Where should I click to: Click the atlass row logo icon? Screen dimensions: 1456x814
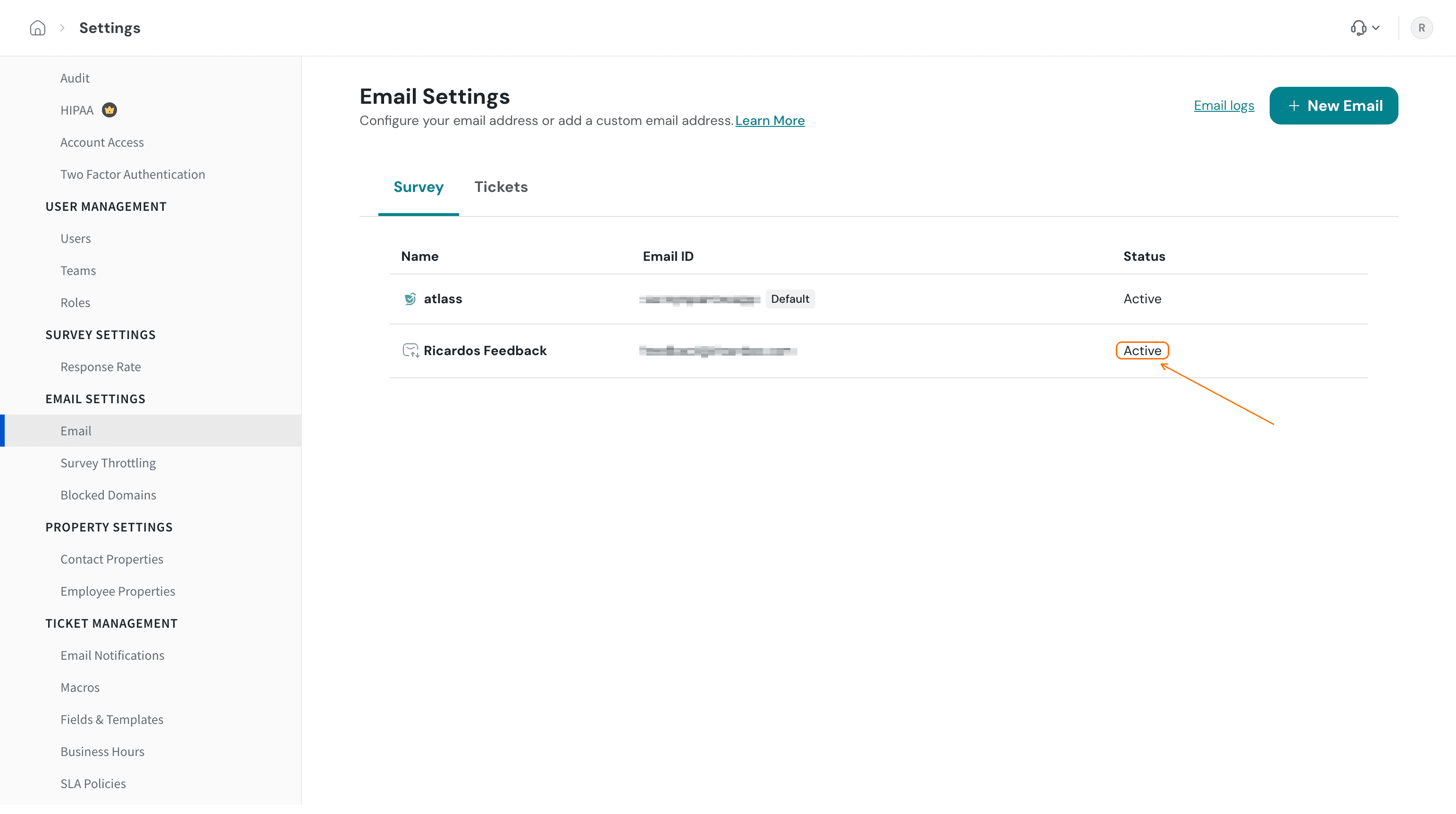(410, 299)
